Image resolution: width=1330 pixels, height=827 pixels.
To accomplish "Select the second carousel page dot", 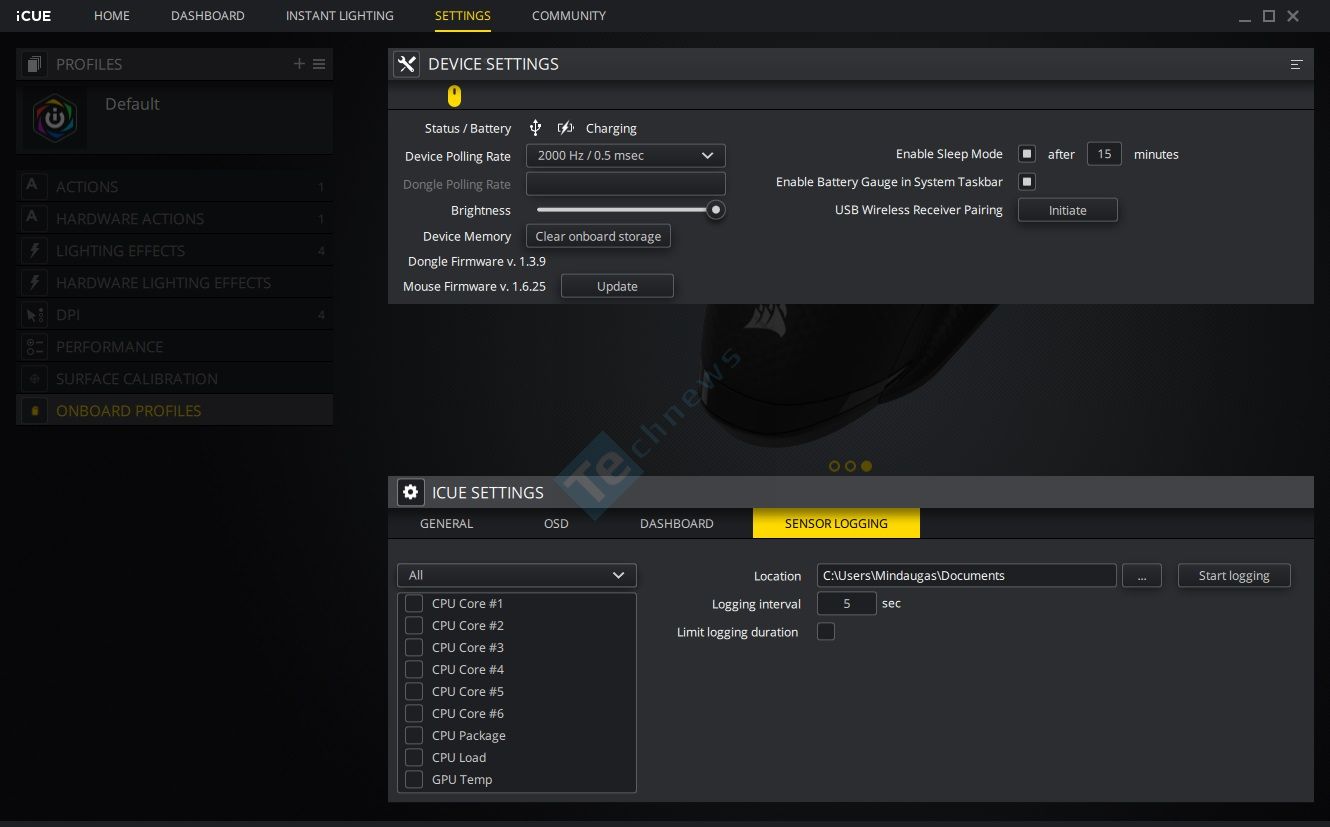I will click(850, 466).
